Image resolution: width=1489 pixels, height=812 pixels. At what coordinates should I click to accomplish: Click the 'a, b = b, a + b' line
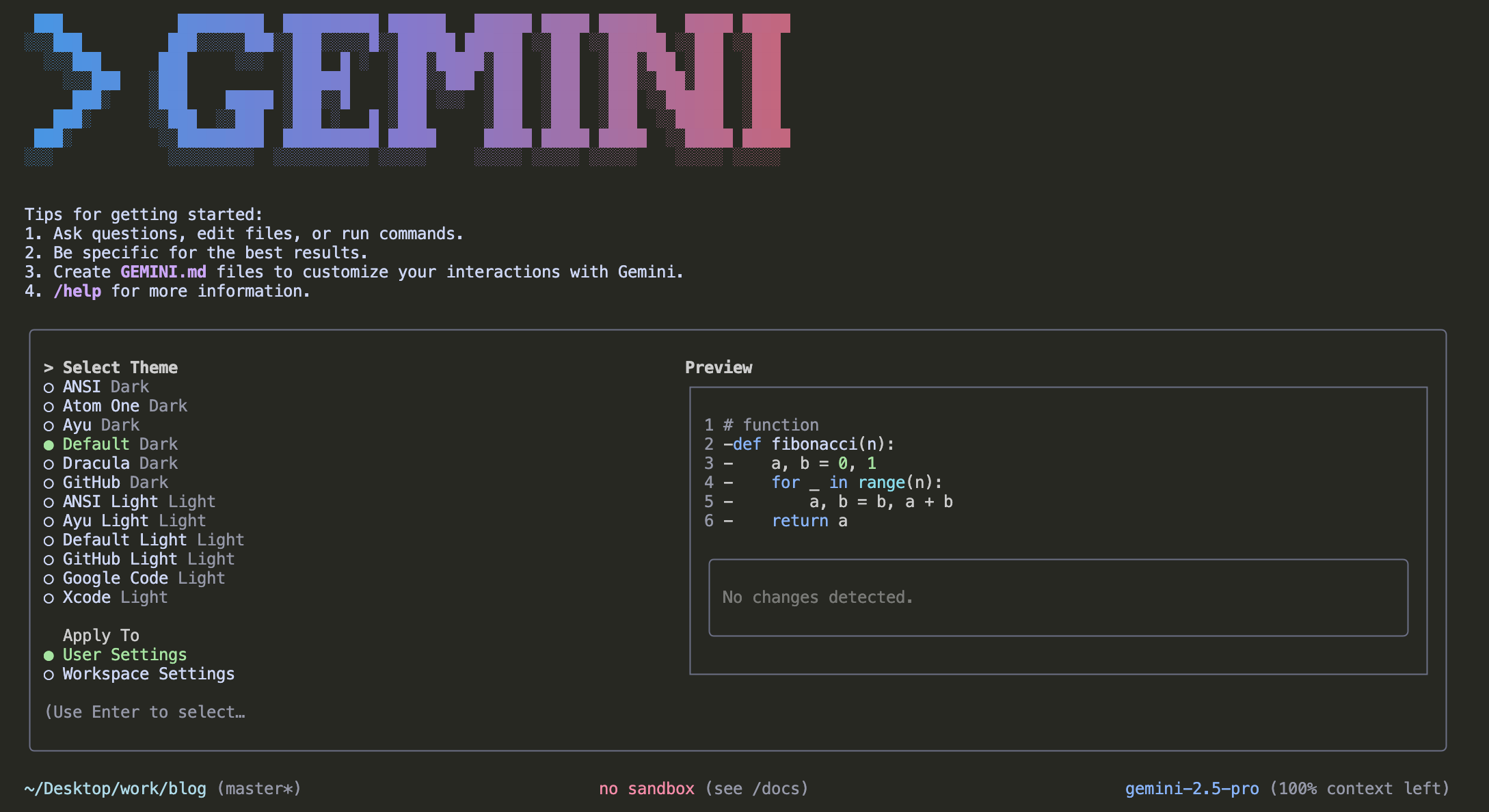point(881,502)
